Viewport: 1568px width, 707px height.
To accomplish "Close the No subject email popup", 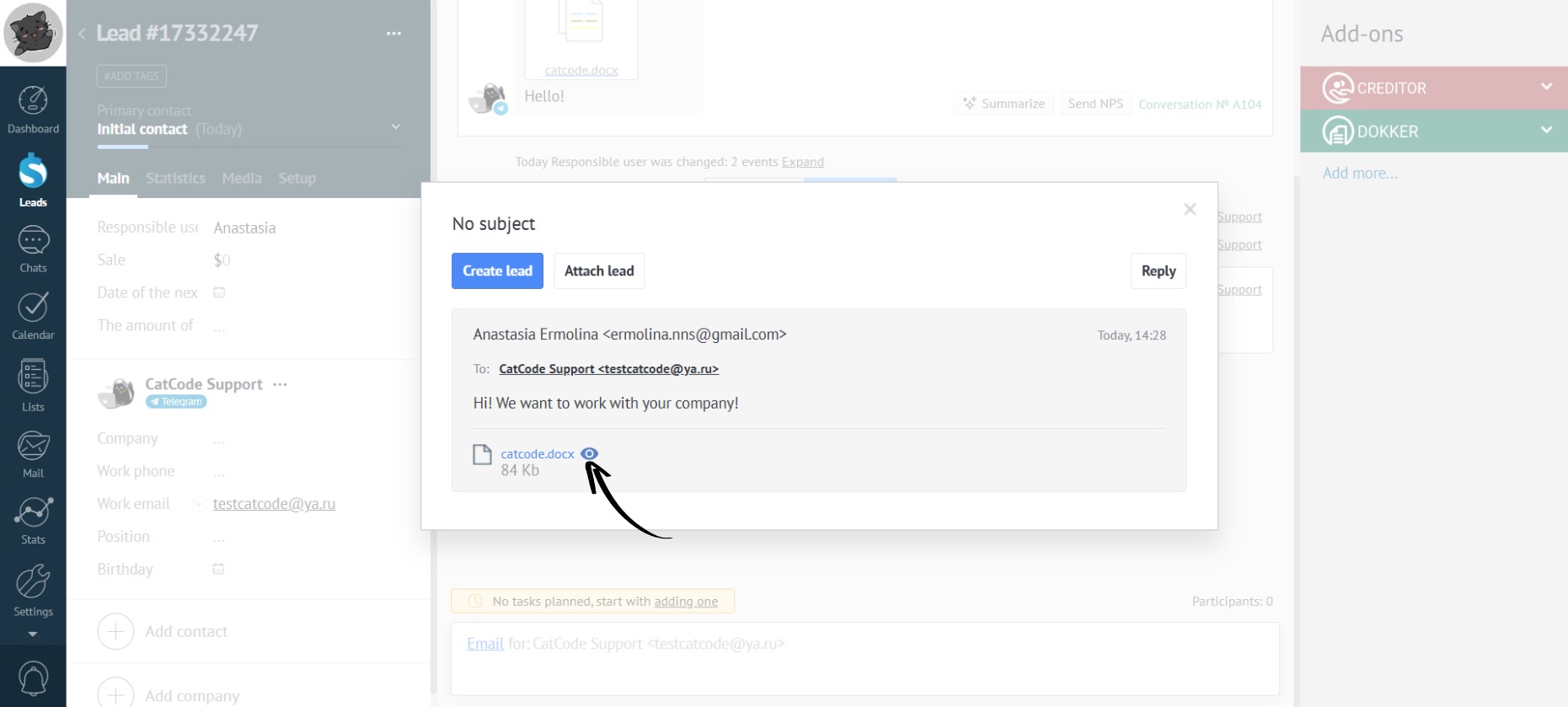I will pos(1190,209).
